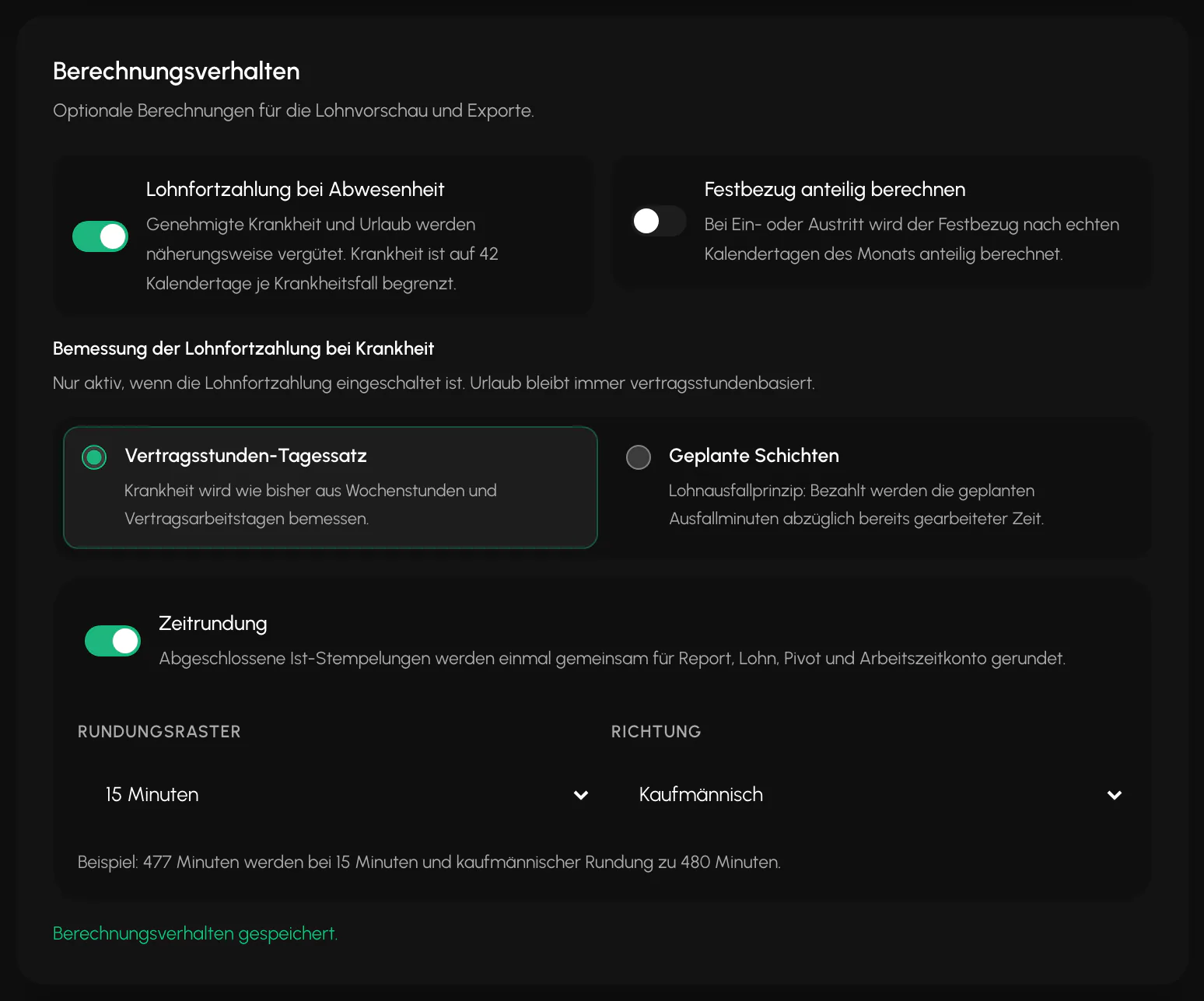The height and width of the screenshot is (1001, 1204).
Task: Enable the Festbezug anteilig berechnen switch
Action: pyautogui.click(x=659, y=221)
